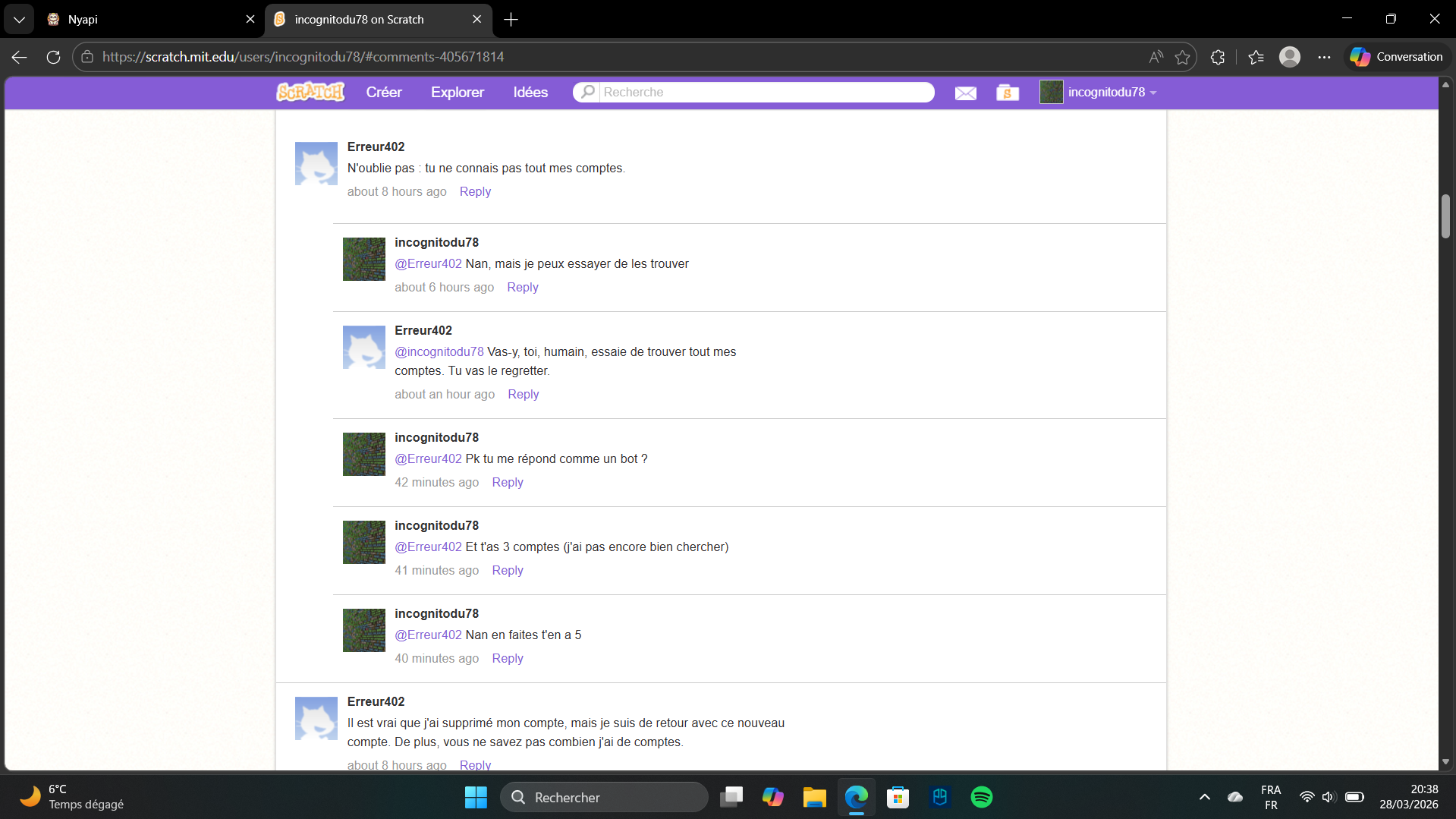The image size is (1456, 819).
Task: Open the Créer menu item
Action: (384, 92)
